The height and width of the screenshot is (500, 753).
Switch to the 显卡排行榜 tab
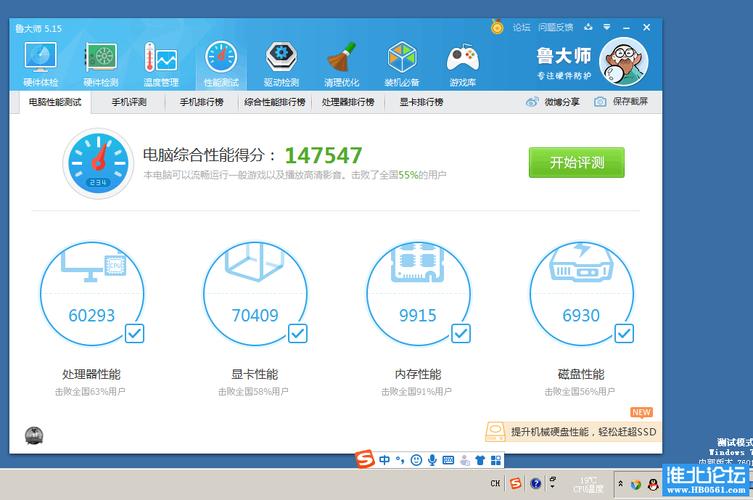click(421, 102)
